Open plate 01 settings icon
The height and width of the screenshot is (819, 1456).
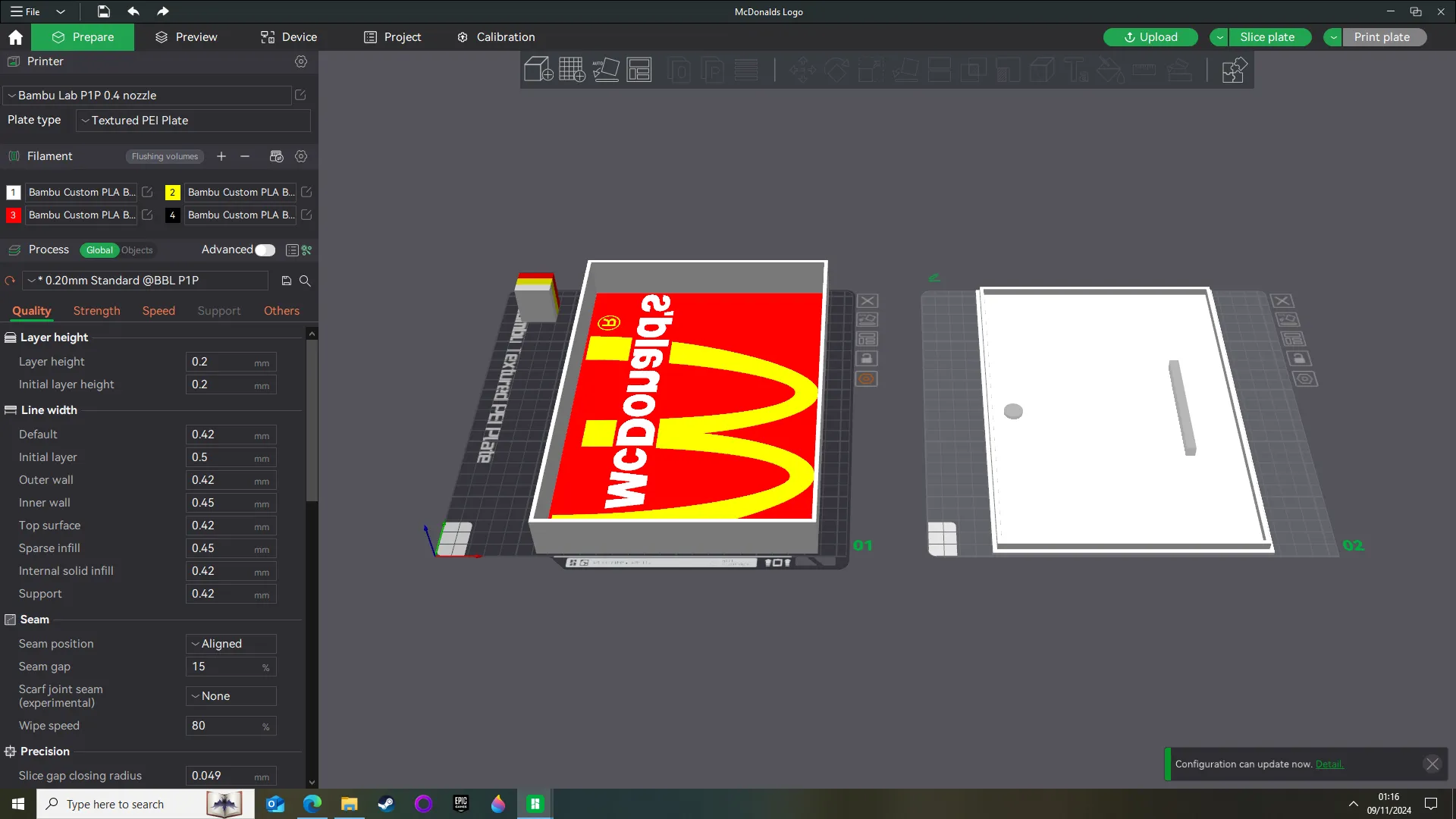pos(867,378)
